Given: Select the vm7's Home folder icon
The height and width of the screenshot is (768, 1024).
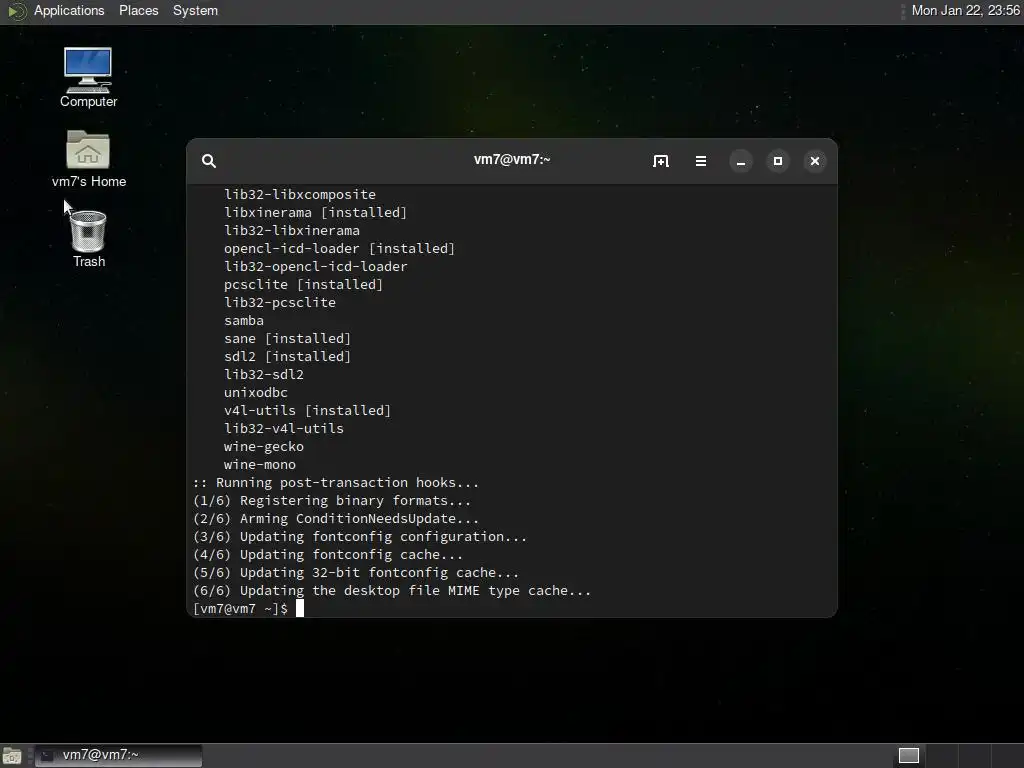Looking at the screenshot, I should pyautogui.click(x=88, y=159).
